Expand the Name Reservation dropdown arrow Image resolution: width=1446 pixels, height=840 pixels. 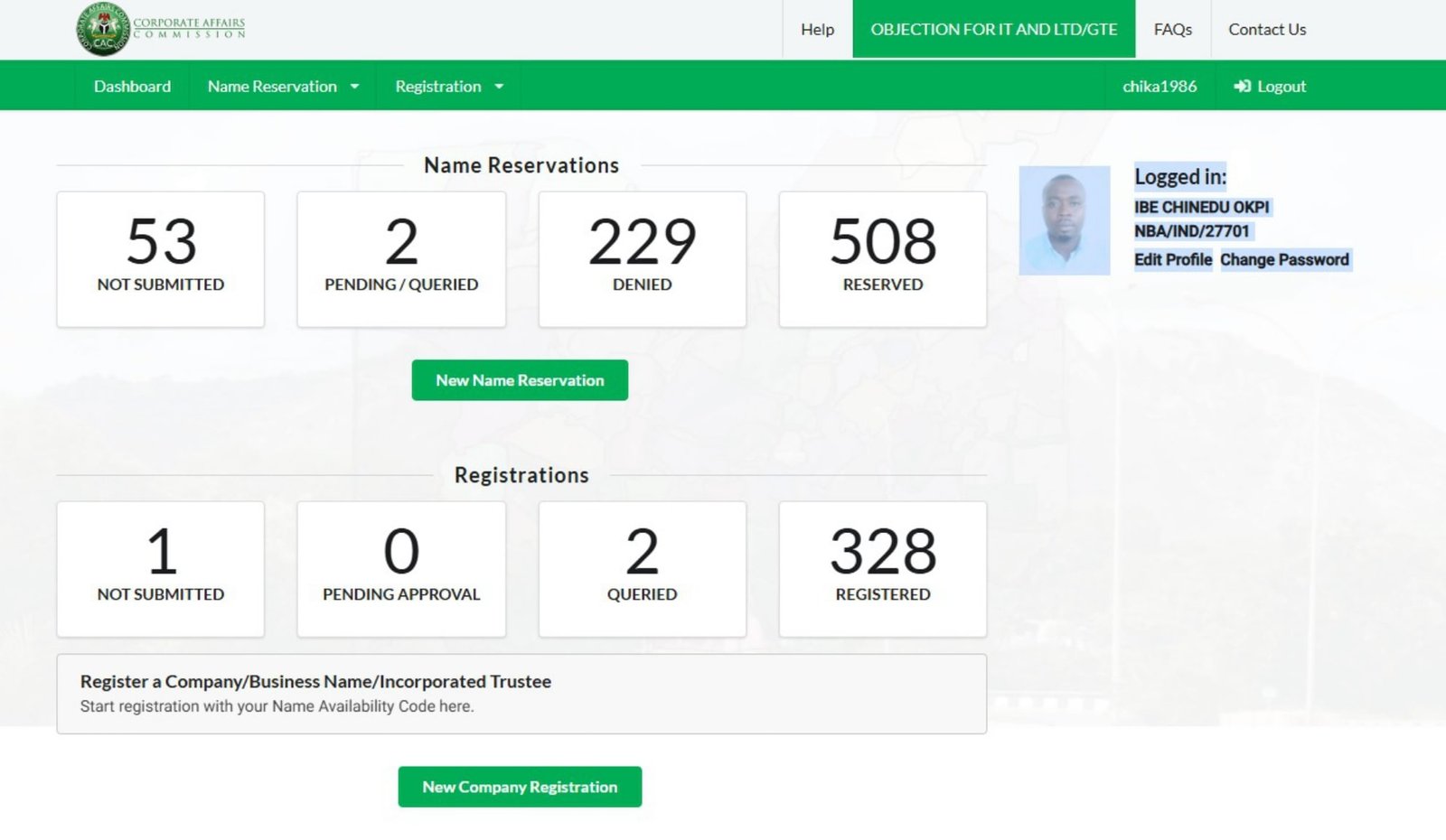354,87
